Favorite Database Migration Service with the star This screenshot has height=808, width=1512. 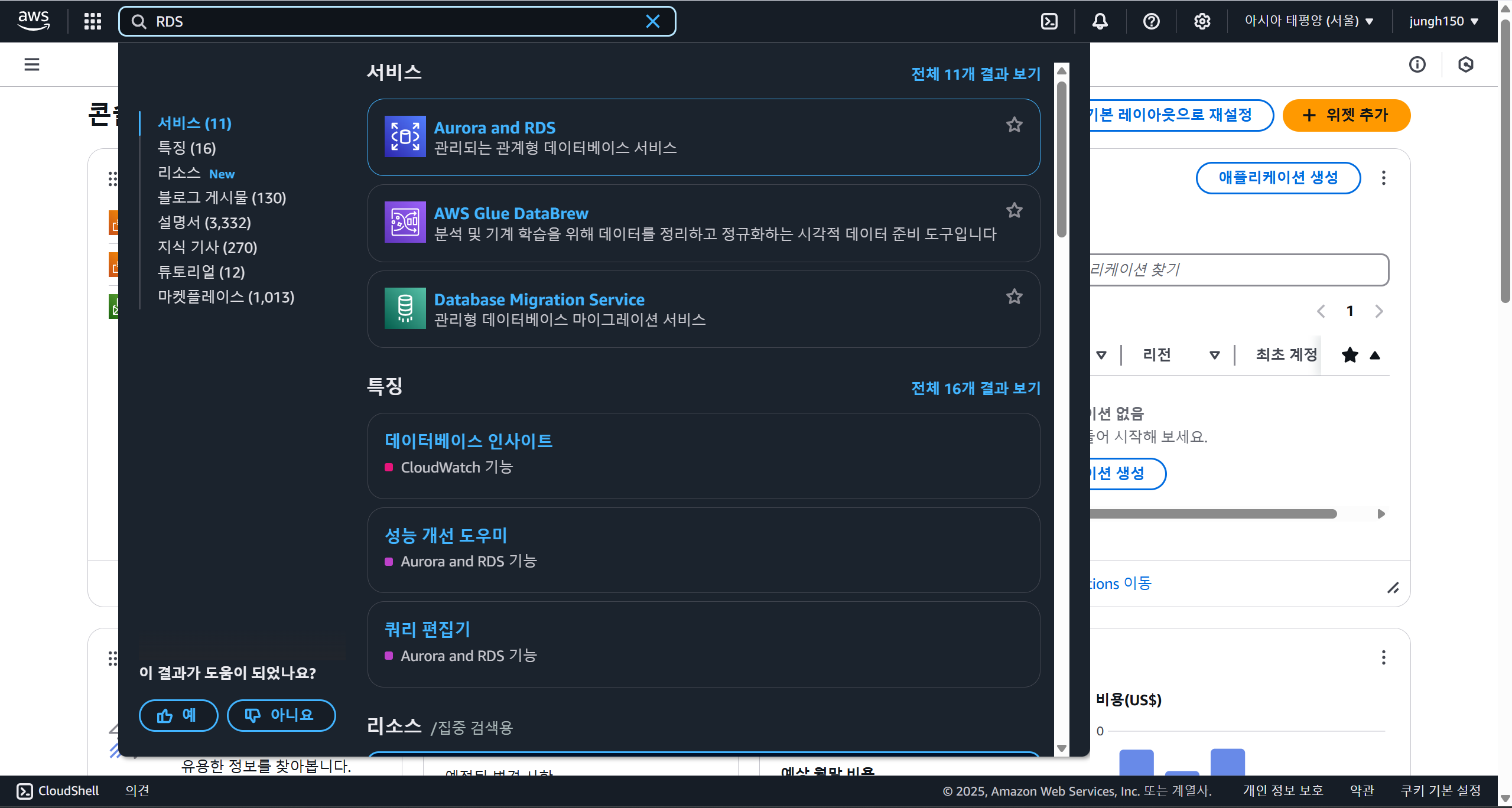point(1014,297)
